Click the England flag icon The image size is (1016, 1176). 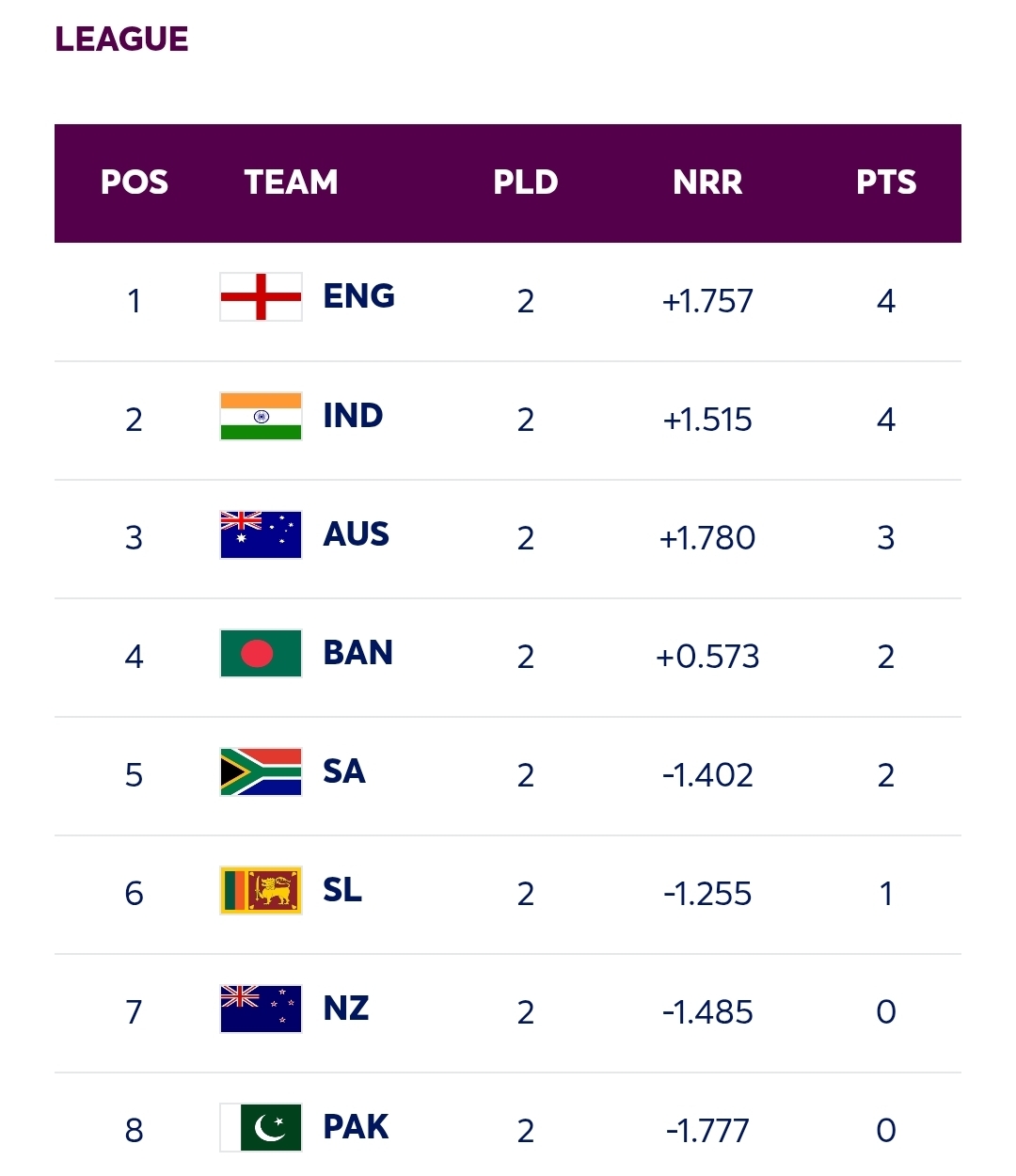(x=261, y=297)
